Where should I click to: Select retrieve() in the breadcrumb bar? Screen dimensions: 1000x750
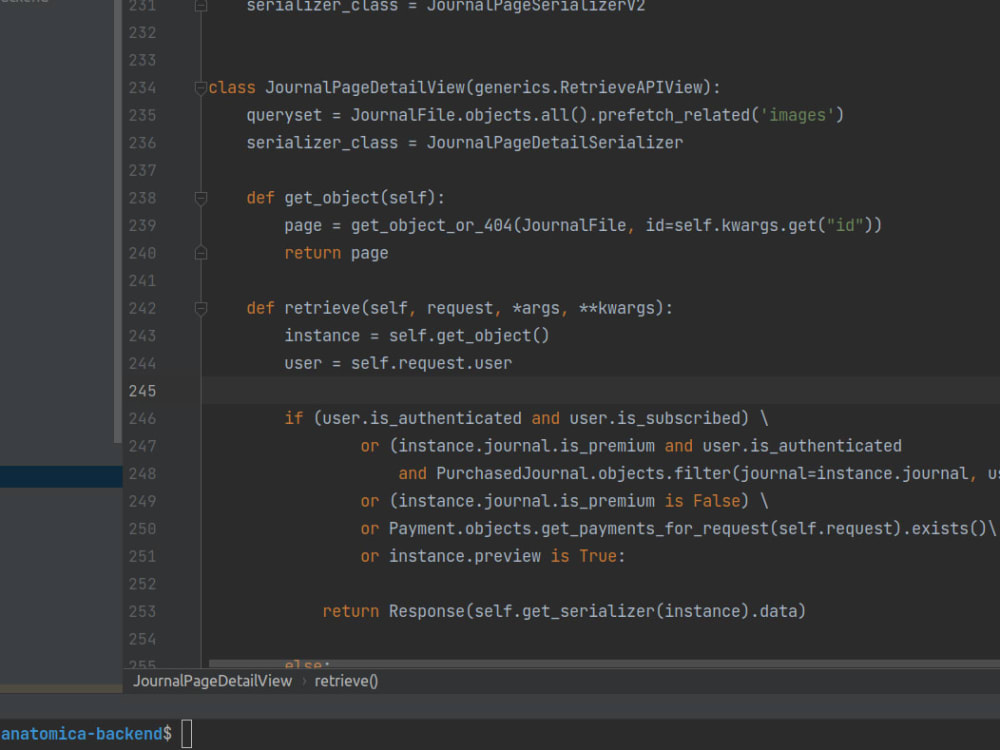[x=346, y=680]
